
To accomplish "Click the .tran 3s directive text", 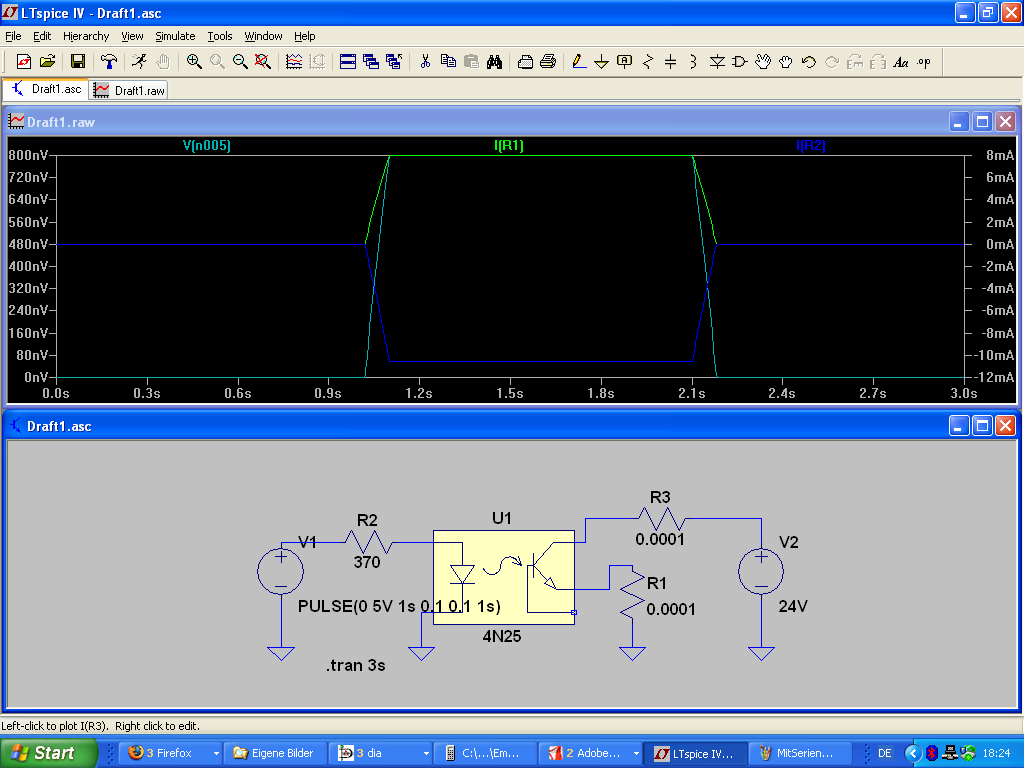I will 356,665.
